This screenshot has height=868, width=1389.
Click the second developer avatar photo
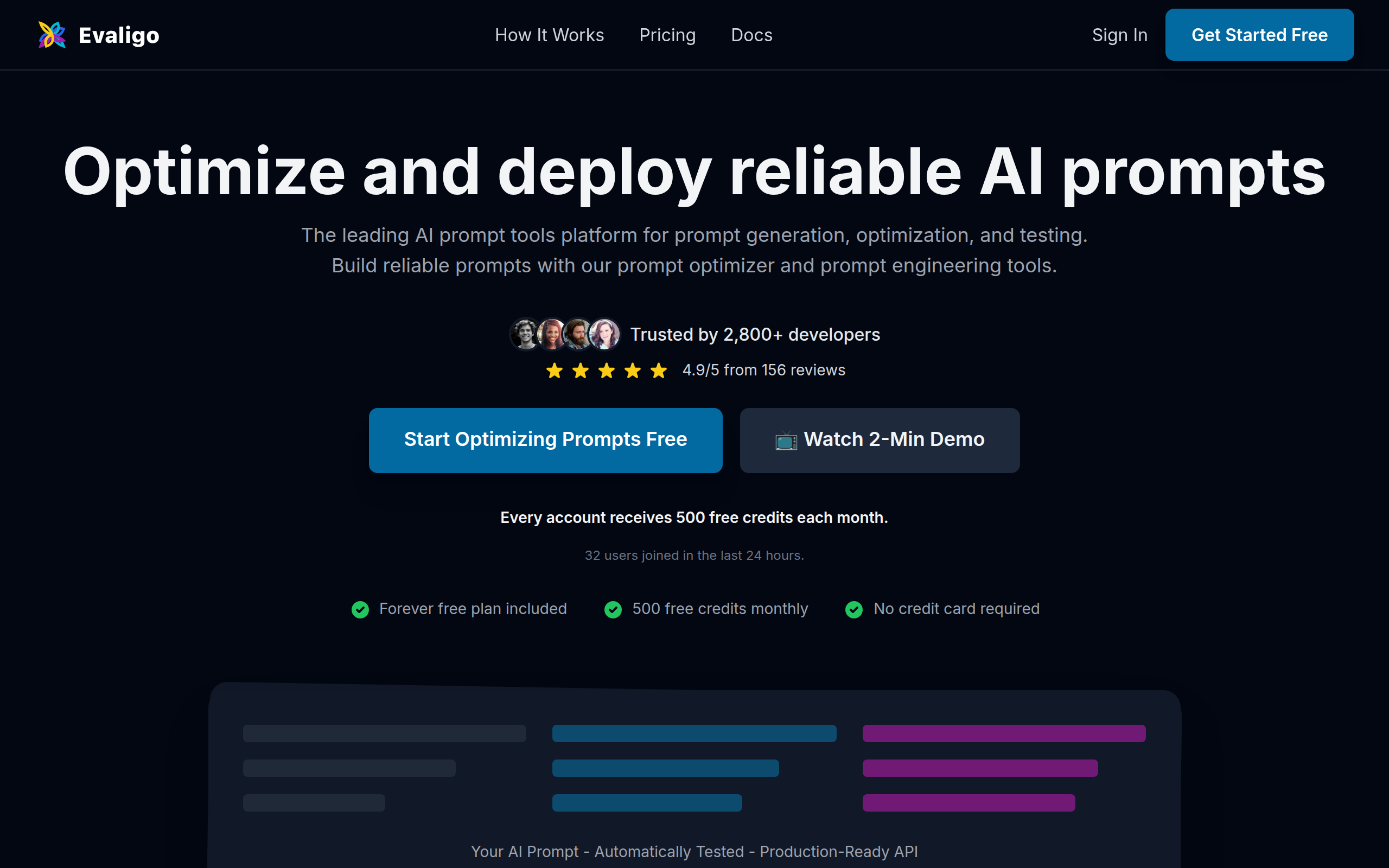[x=551, y=334]
